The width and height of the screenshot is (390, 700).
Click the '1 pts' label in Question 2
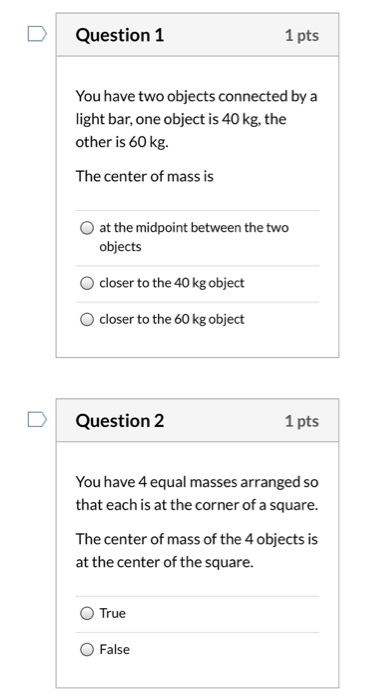[x=302, y=421]
